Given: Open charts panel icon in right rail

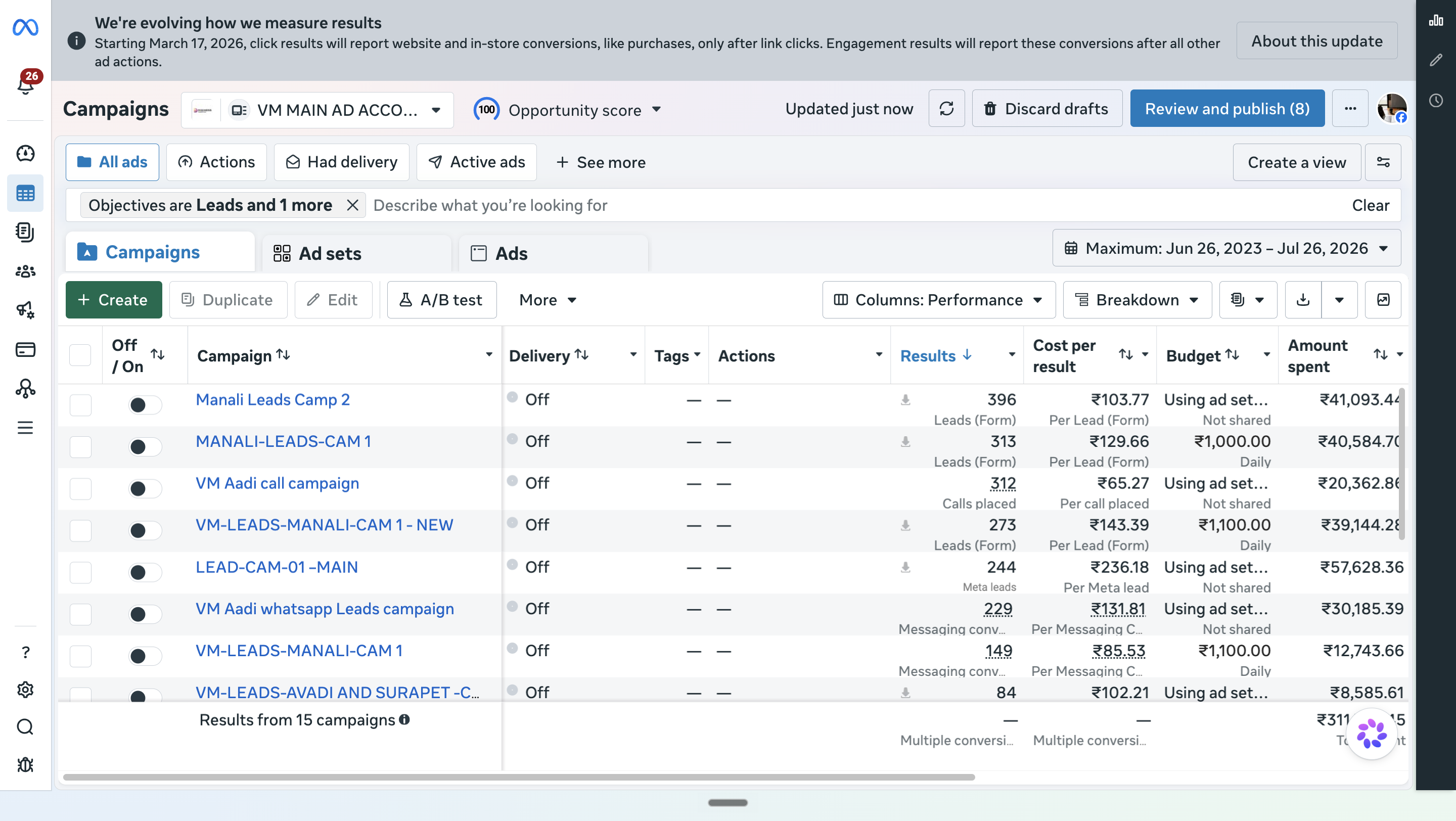Looking at the screenshot, I should tap(1436, 21).
